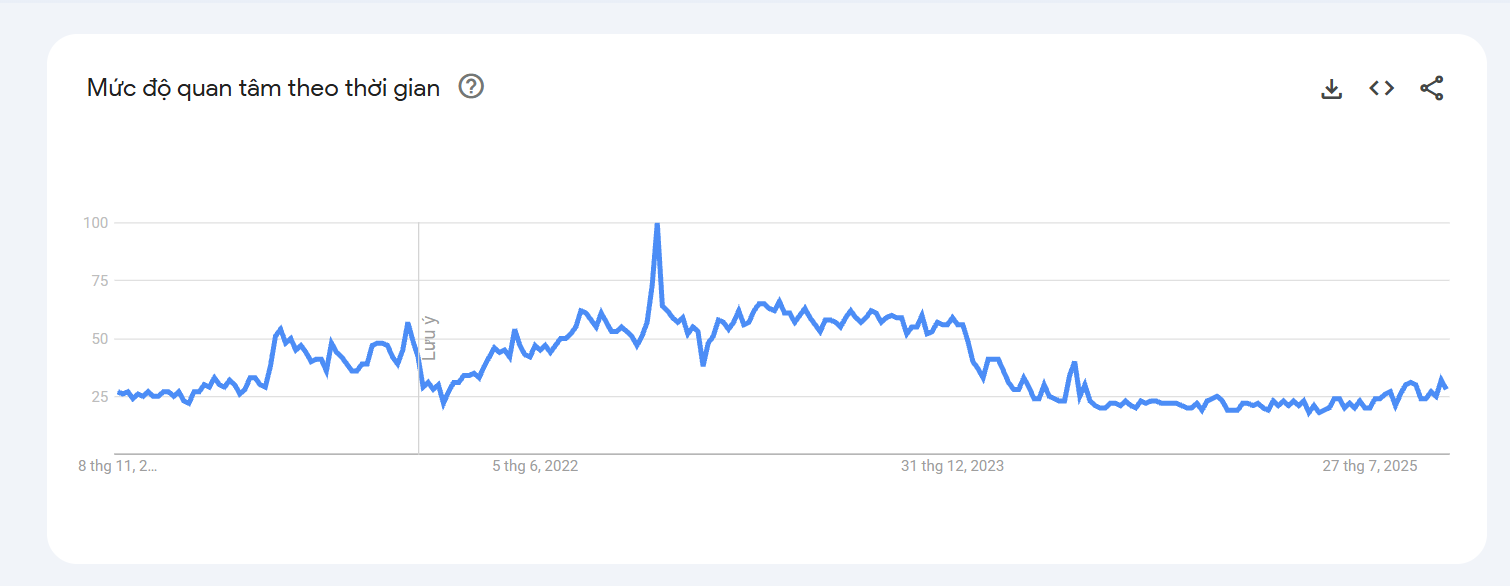Click the "5 thg 6, 2022" date label

[535, 466]
